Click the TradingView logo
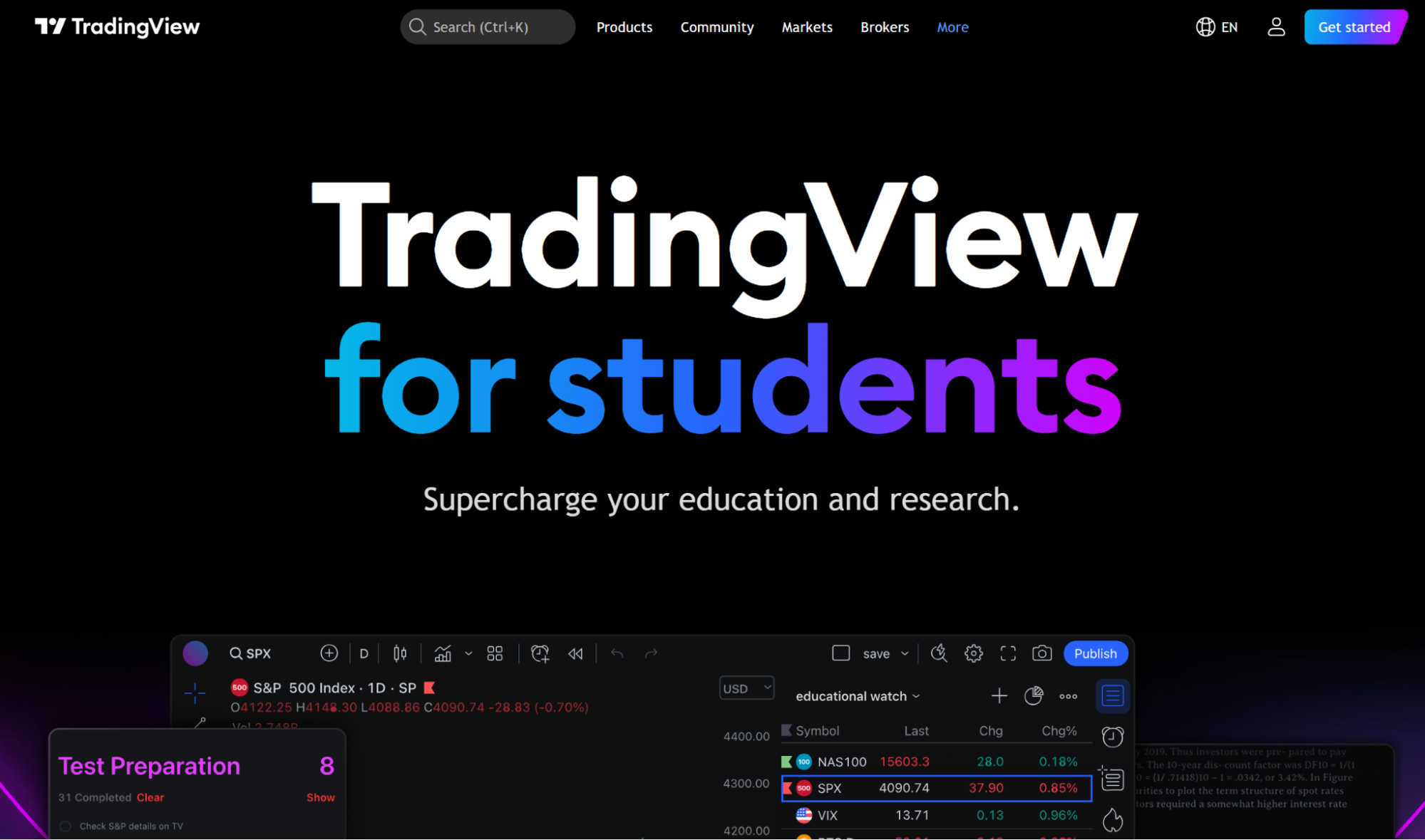 click(x=118, y=27)
